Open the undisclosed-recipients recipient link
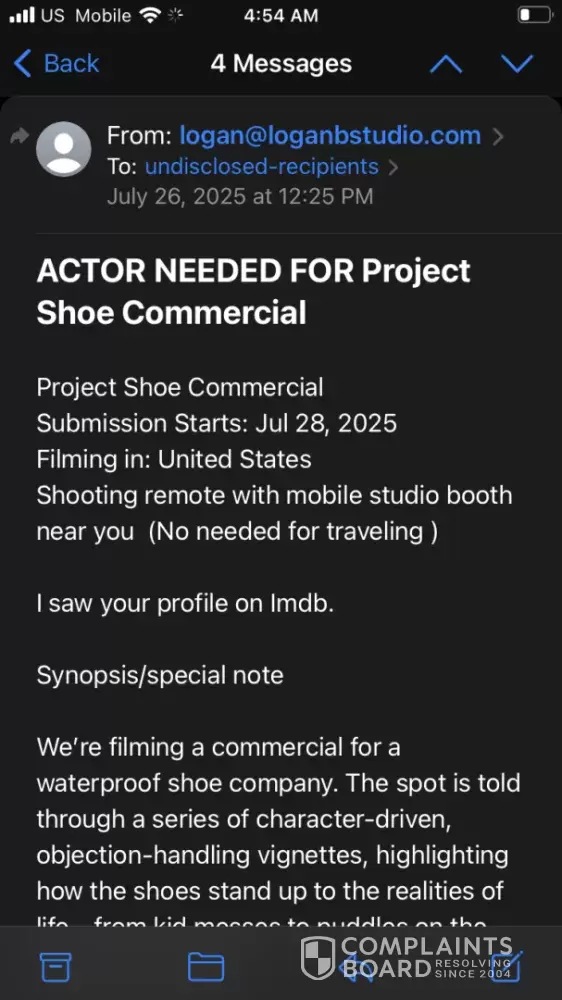562x1000 pixels. [262, 166]
